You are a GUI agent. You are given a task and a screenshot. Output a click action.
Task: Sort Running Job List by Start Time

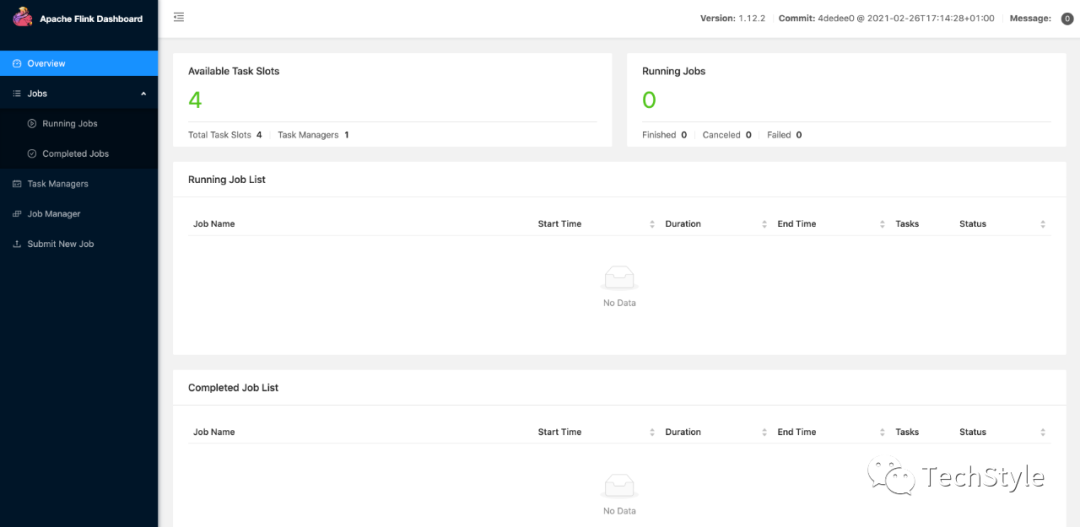pos(652,224)
